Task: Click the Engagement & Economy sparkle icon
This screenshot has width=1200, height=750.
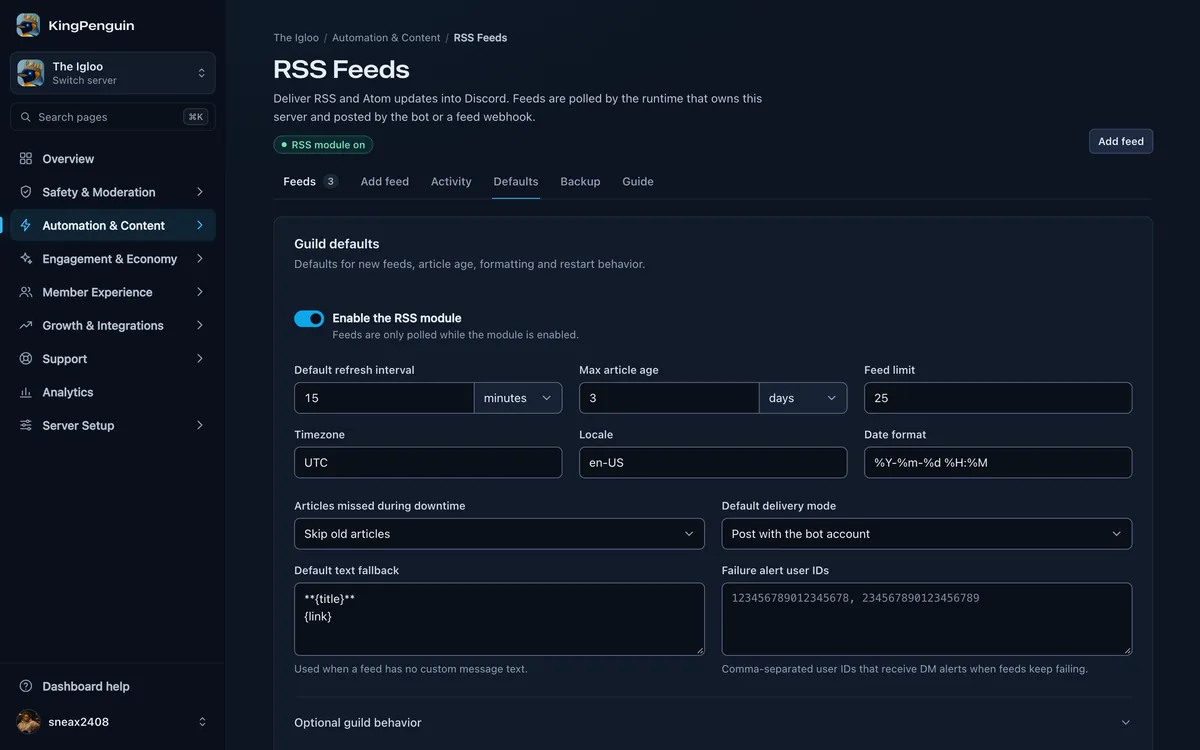Action: point(26,259)
